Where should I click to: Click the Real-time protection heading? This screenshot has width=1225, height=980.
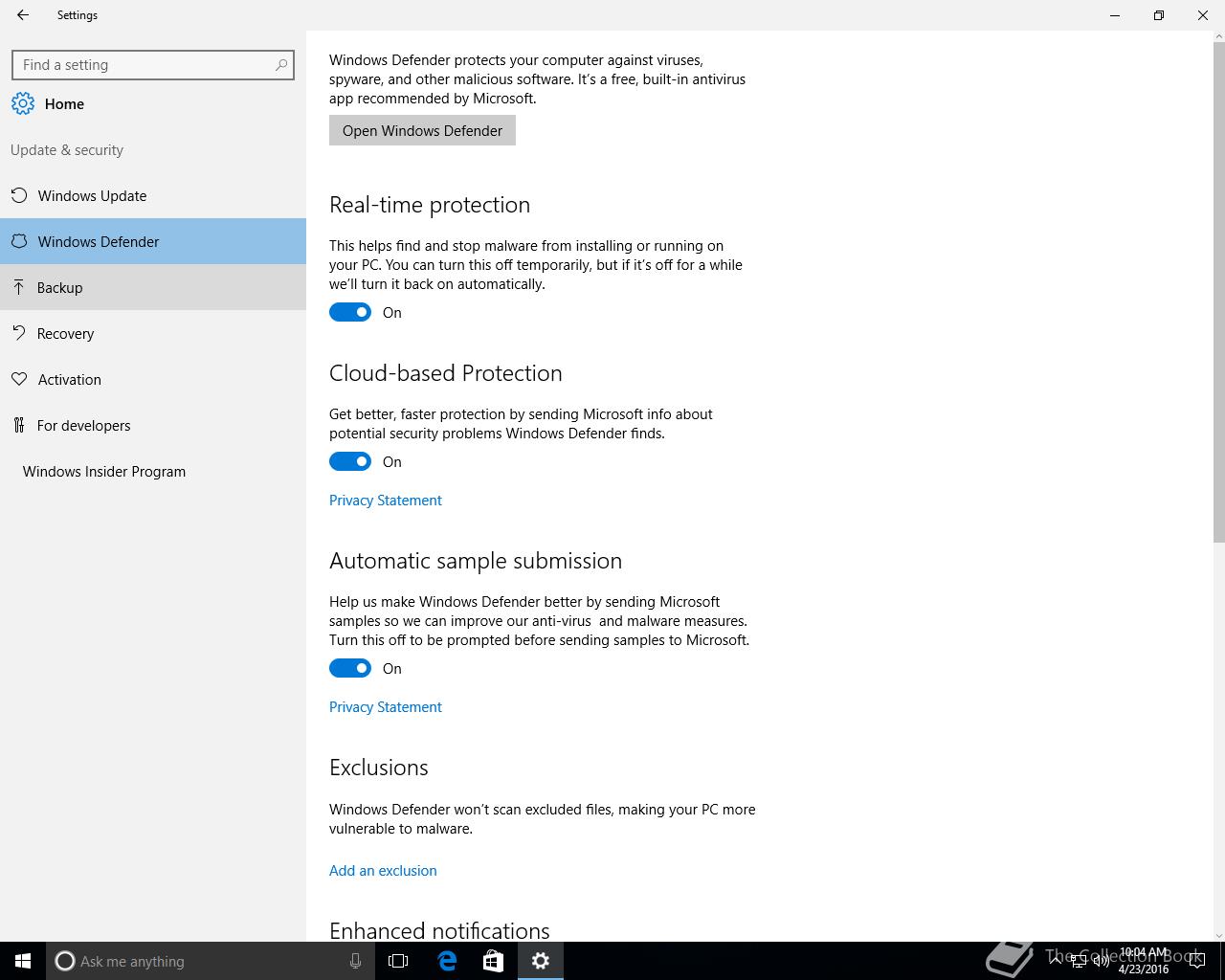430,205
